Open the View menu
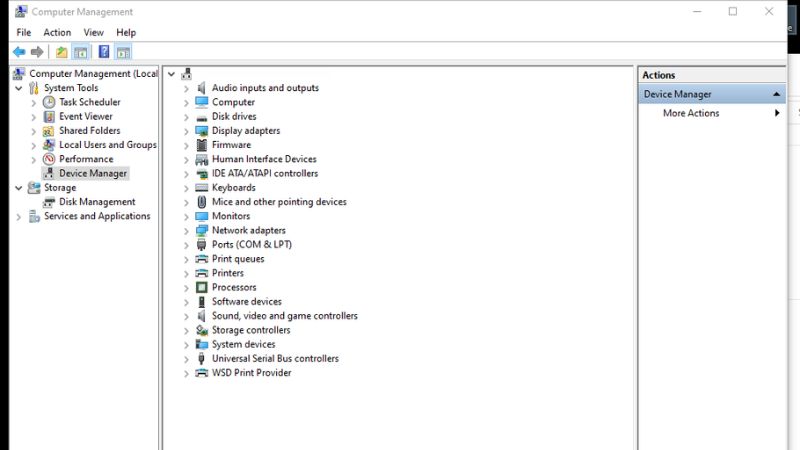800x450 pixels. coord(93,32)
